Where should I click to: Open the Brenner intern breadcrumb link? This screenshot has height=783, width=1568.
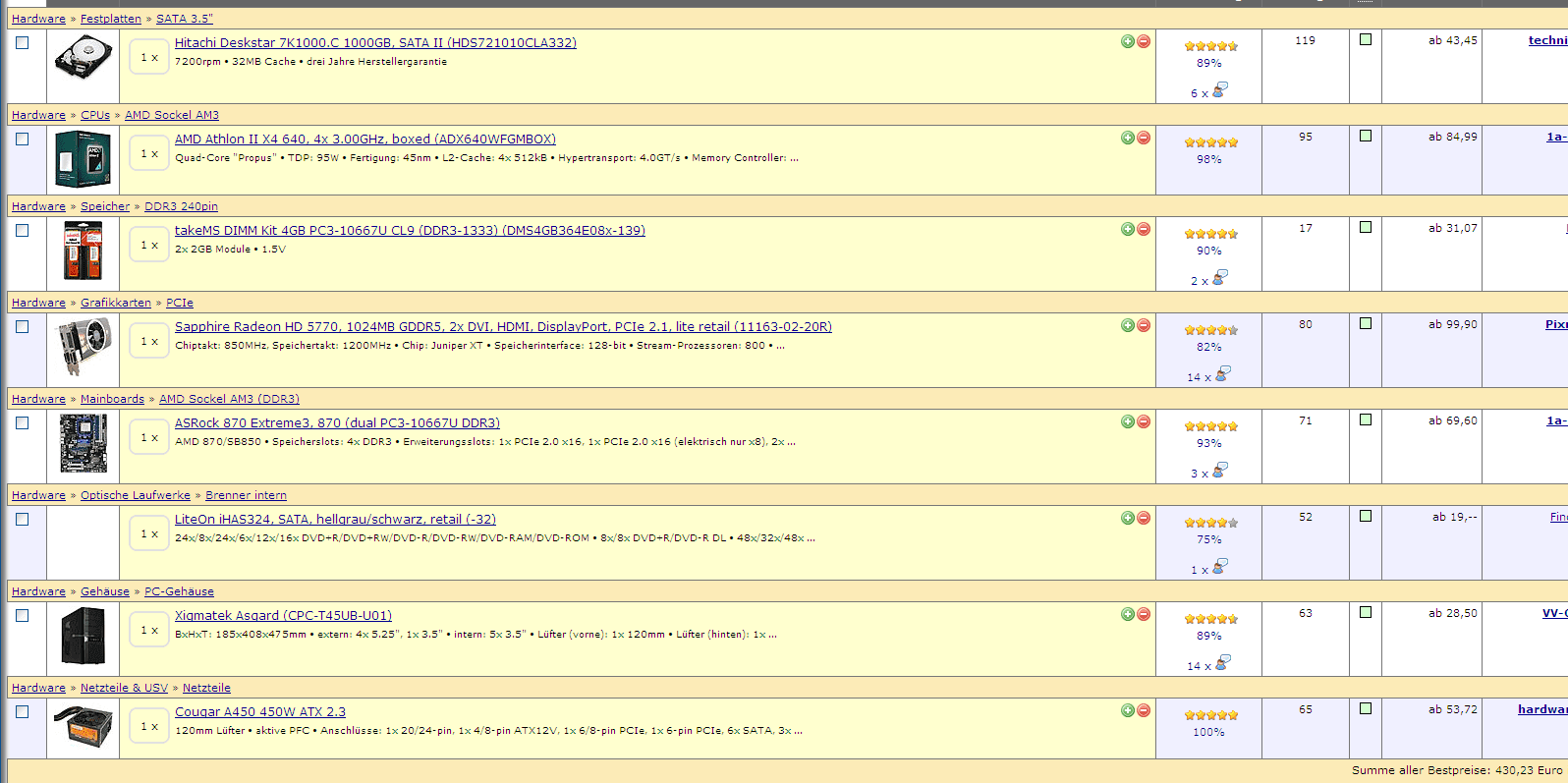coord(246,495)
